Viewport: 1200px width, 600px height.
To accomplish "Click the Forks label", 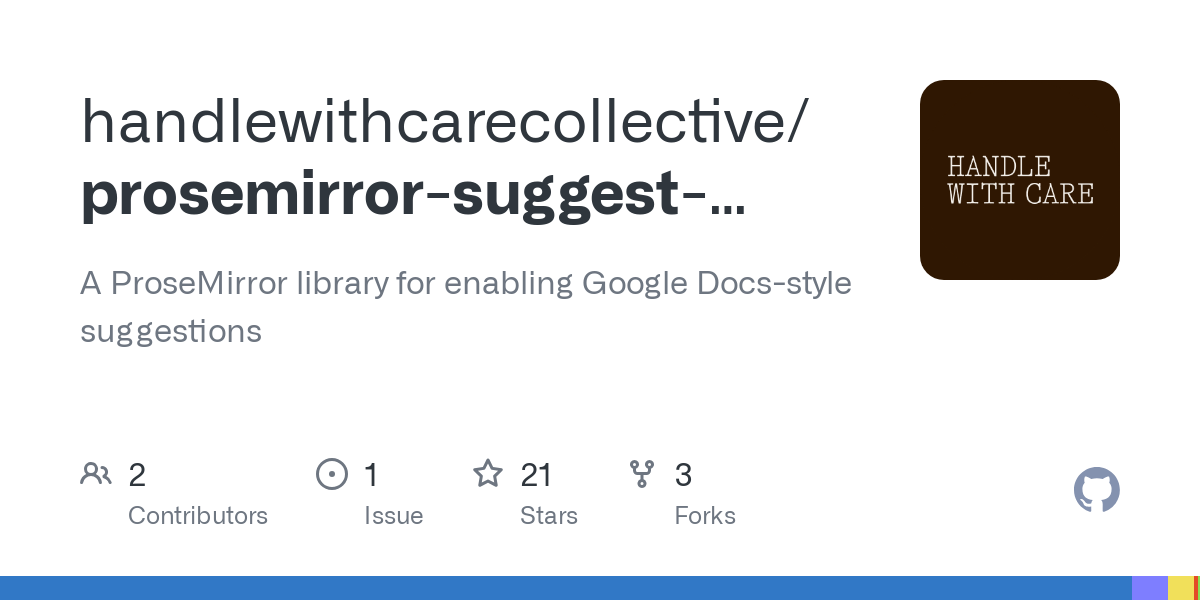I will tap(705, 516).
